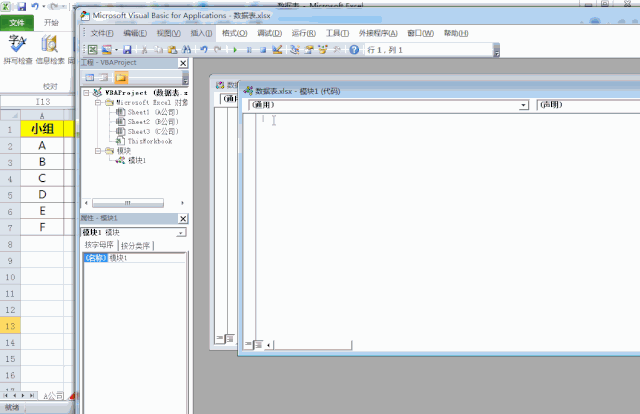Close the Properties 模块1 panel
The height and width of the screenshot is (414, 640).
[x=183, y=219]
